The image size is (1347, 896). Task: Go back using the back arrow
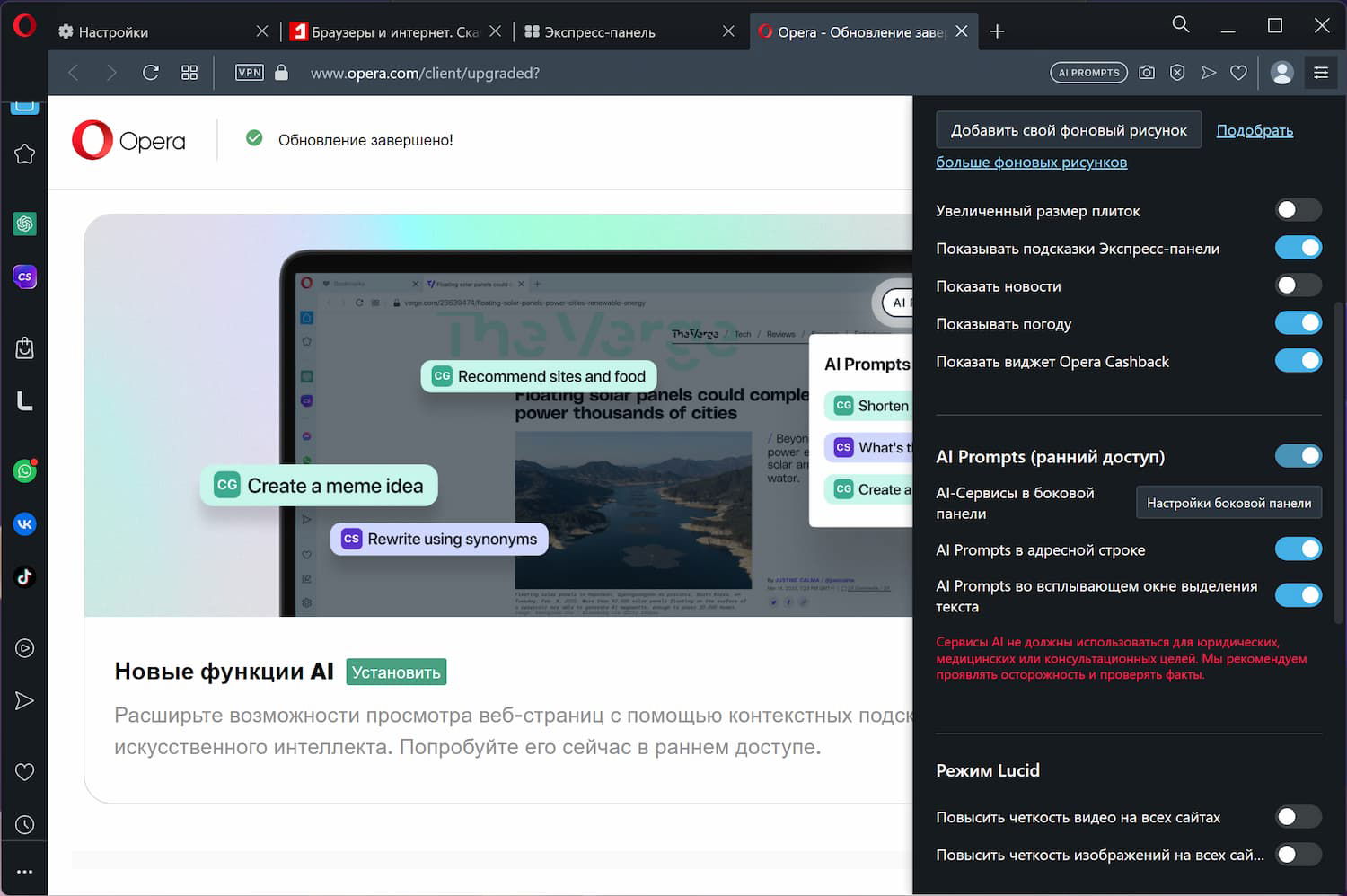74,73
